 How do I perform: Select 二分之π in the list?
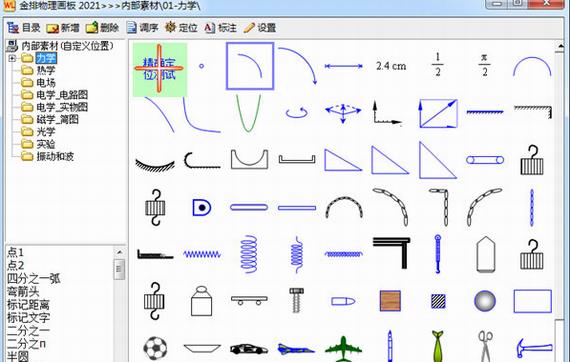pos(27,344)
